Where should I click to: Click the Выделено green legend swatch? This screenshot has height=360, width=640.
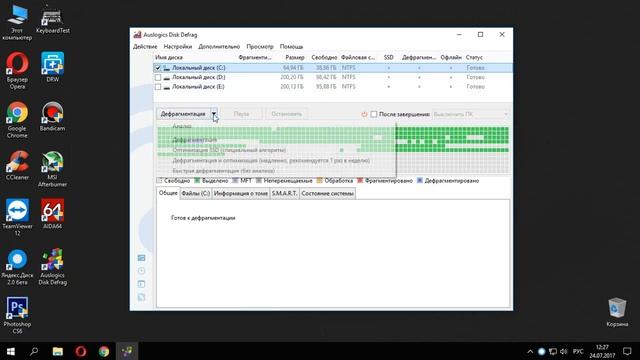197,180
